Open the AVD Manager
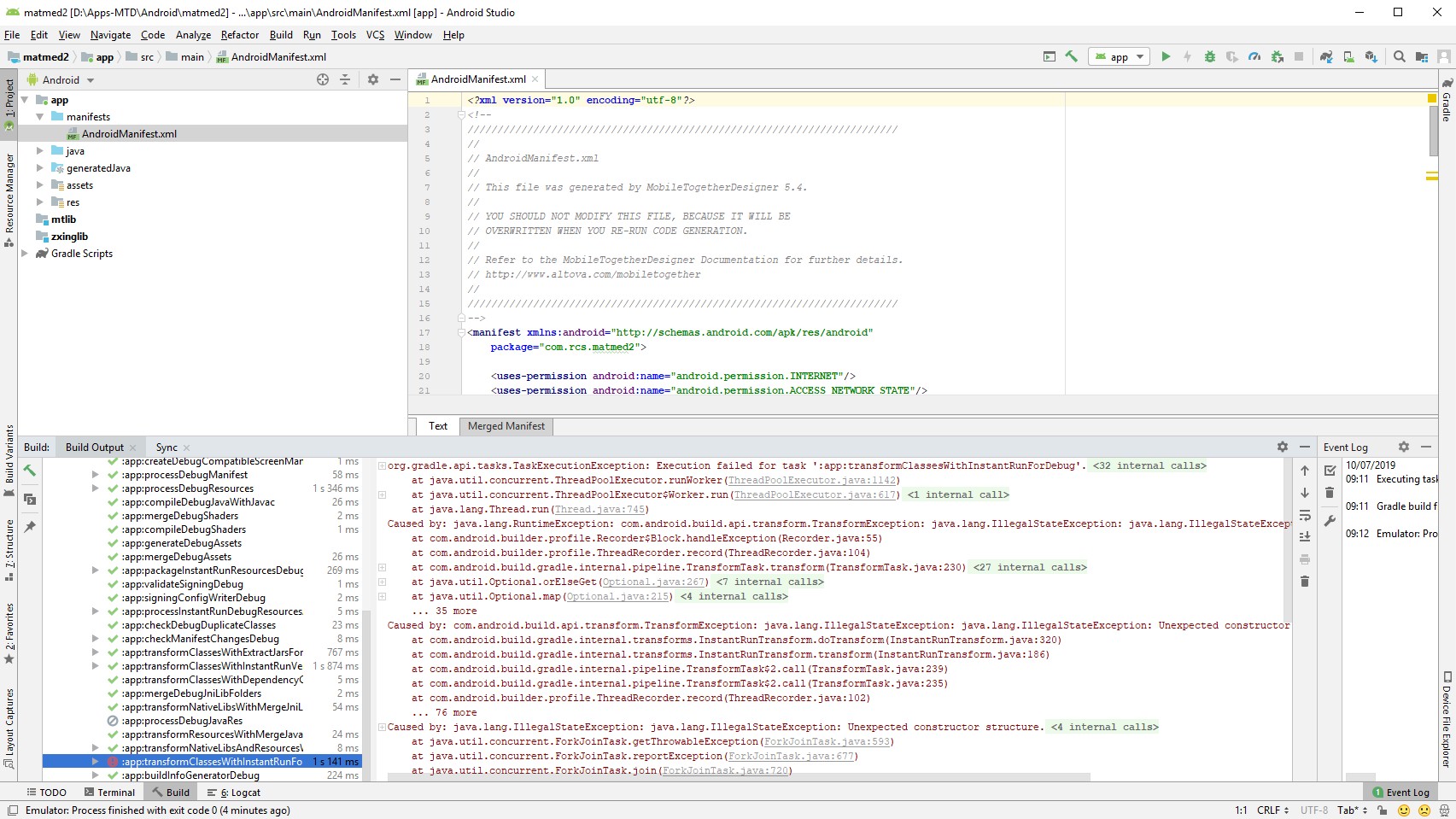 click(1348, 56)
